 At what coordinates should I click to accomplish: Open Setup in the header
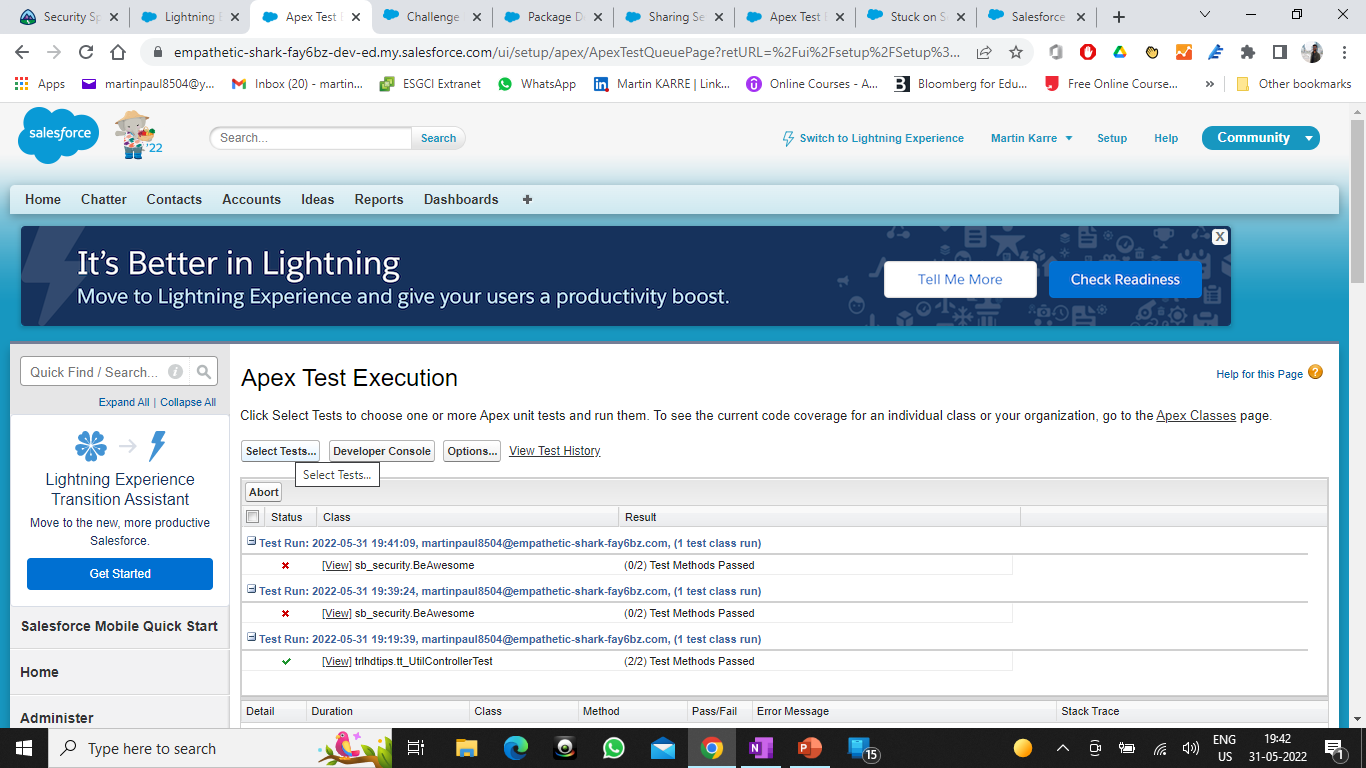click(1112, 138)
